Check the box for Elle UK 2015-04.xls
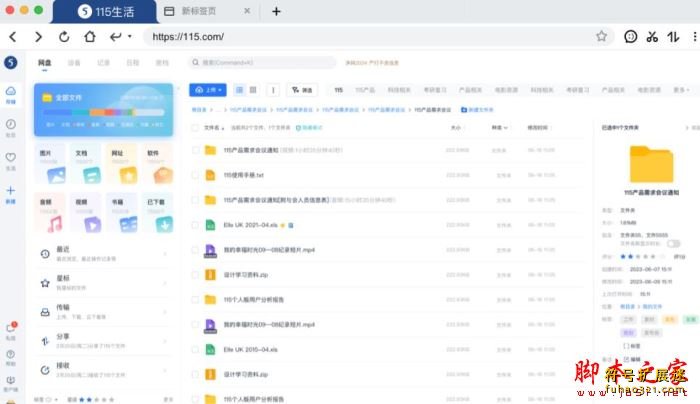This screenshot has height=404, width=700. click(x=195, y=350)
